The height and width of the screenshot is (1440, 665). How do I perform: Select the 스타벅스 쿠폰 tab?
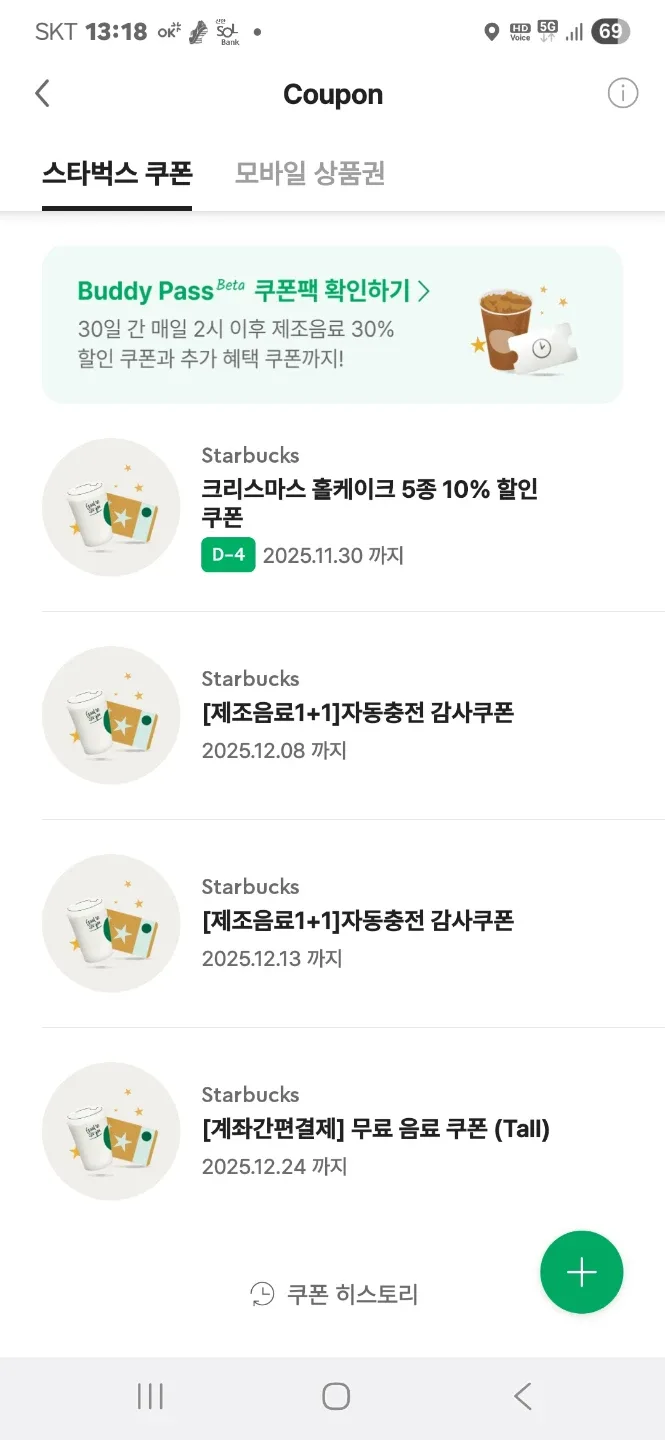coord(117,174)
